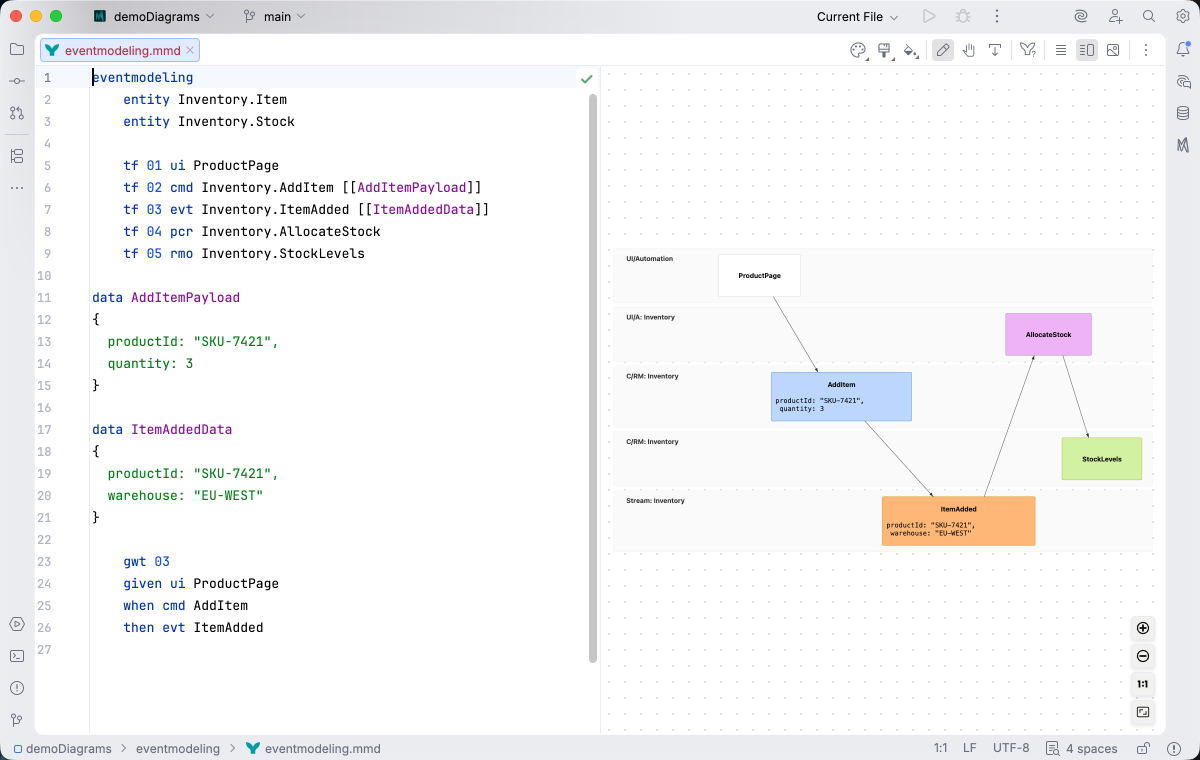Click the AddItemPayload reference on line 6
Image resolution: width=1200 pixels, height=760 pixels.
click(411, 187)
